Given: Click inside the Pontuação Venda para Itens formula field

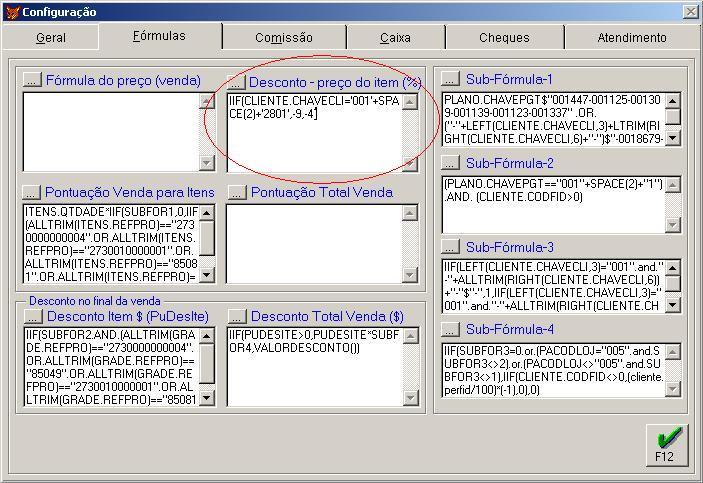Looking at the screenshot, I should [111, 244].
